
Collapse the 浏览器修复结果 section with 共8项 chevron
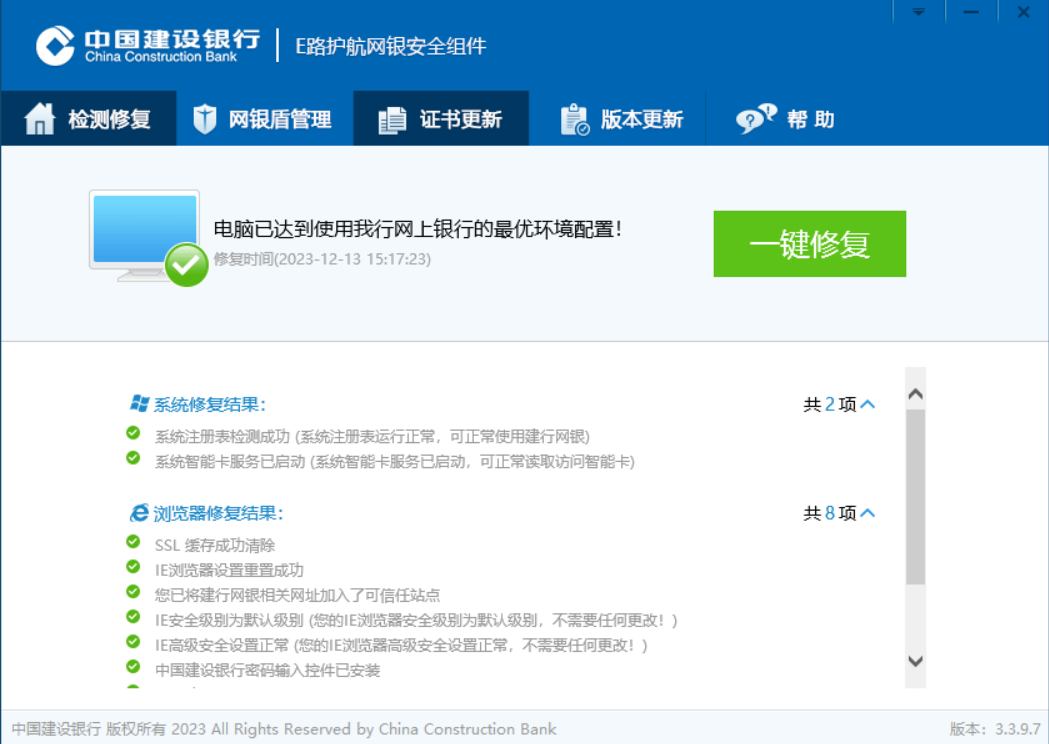(867, 513)
